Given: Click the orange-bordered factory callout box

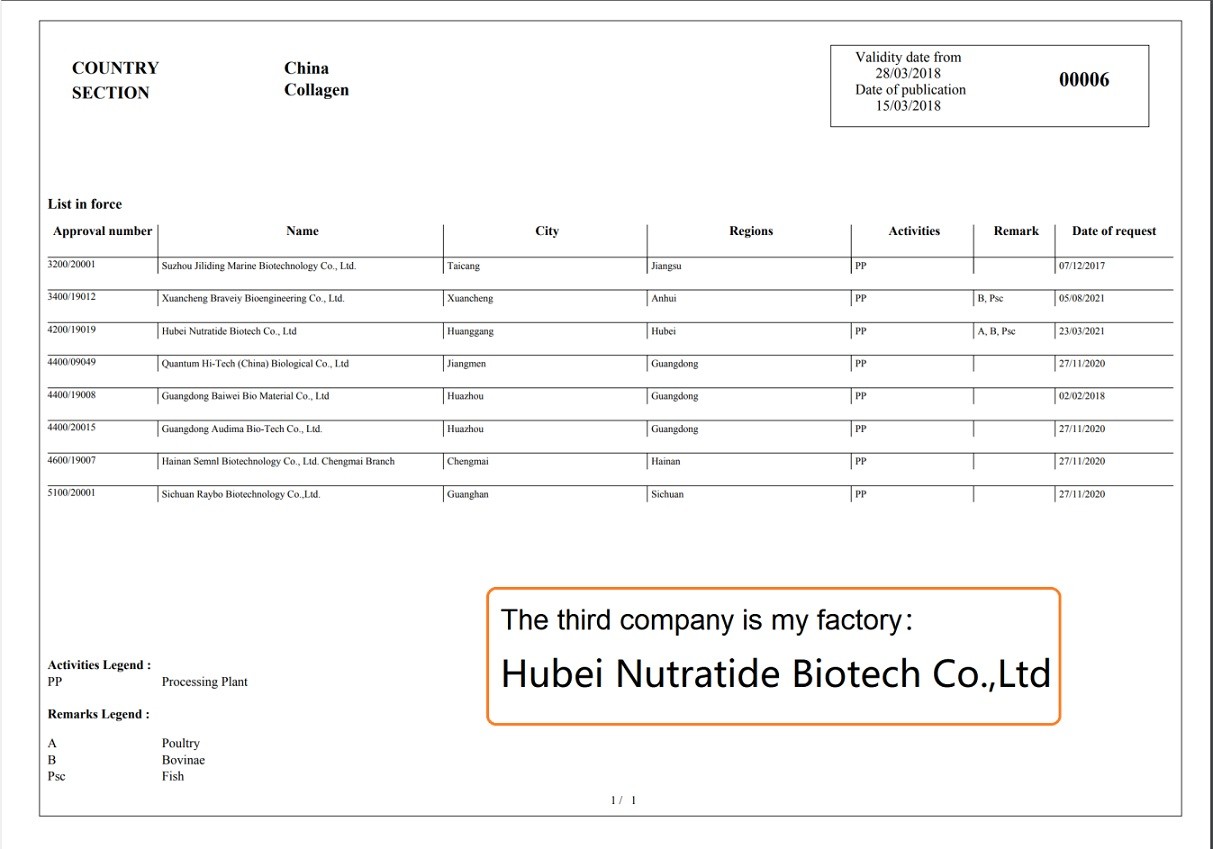Looking at the screenshot, I should 773,656.
